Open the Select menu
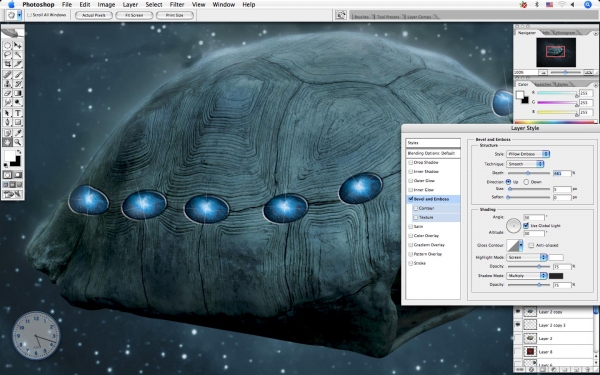Screen dimensions: 600x375 pos(154,5)
